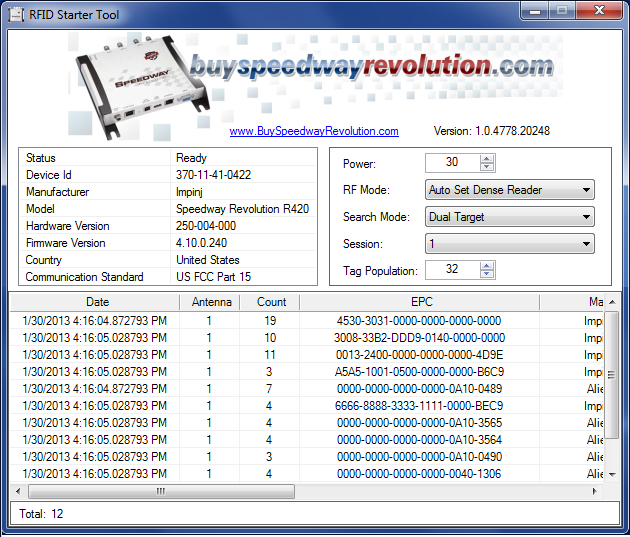Click the Manufacturer value Impinj

[189, 192]
